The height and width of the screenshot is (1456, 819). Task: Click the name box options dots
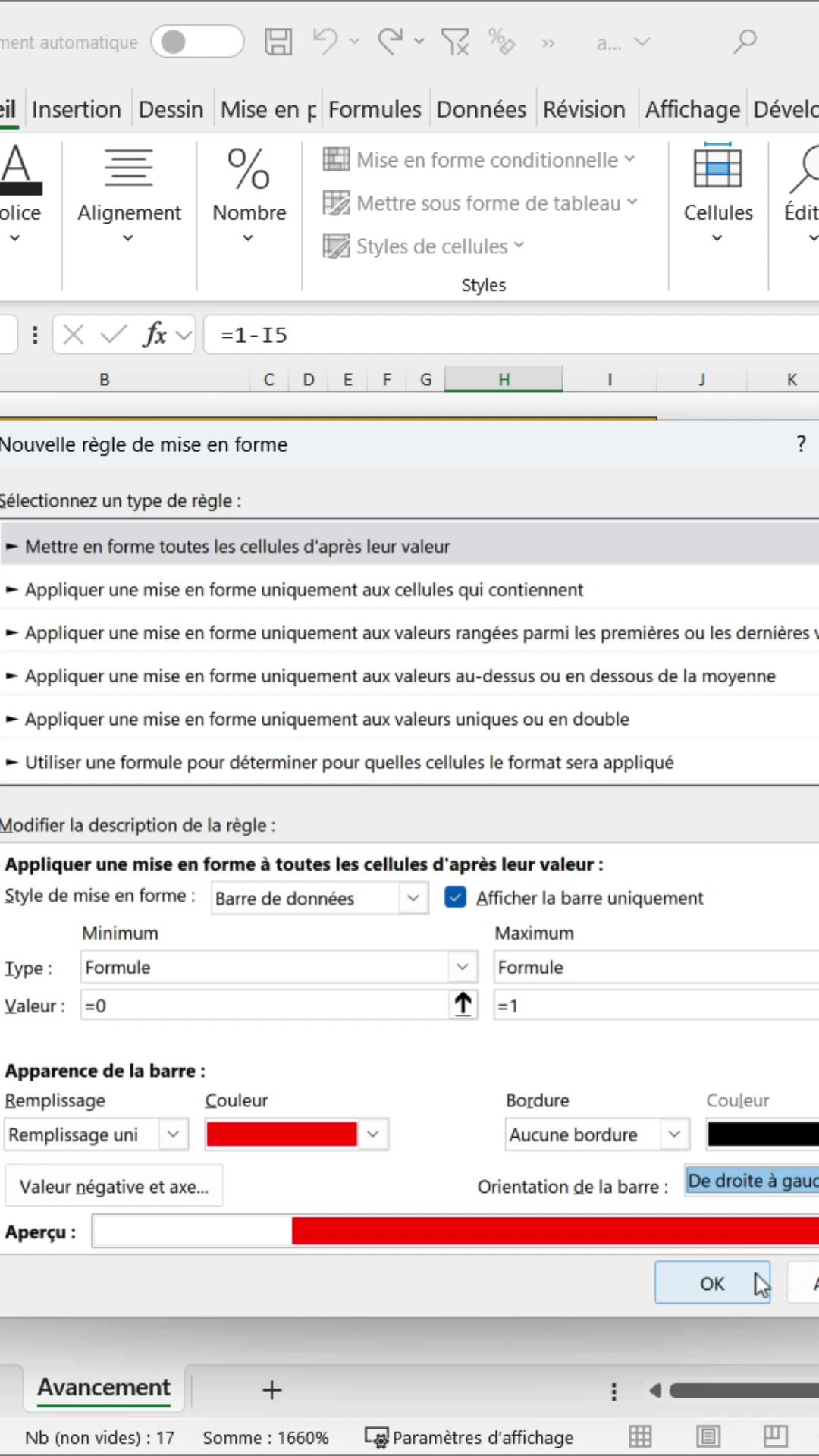(35, 335)
